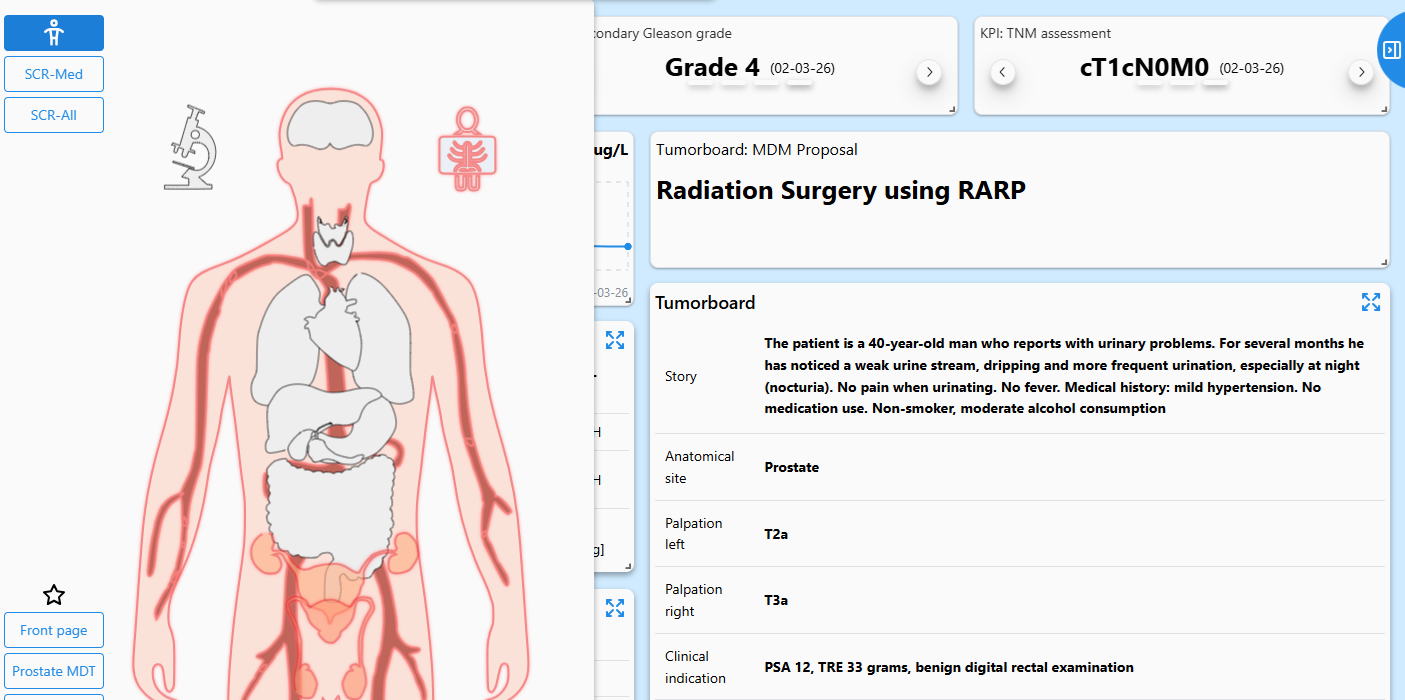
Task: Toggle the star favorite icon
Action: (54, 596)
